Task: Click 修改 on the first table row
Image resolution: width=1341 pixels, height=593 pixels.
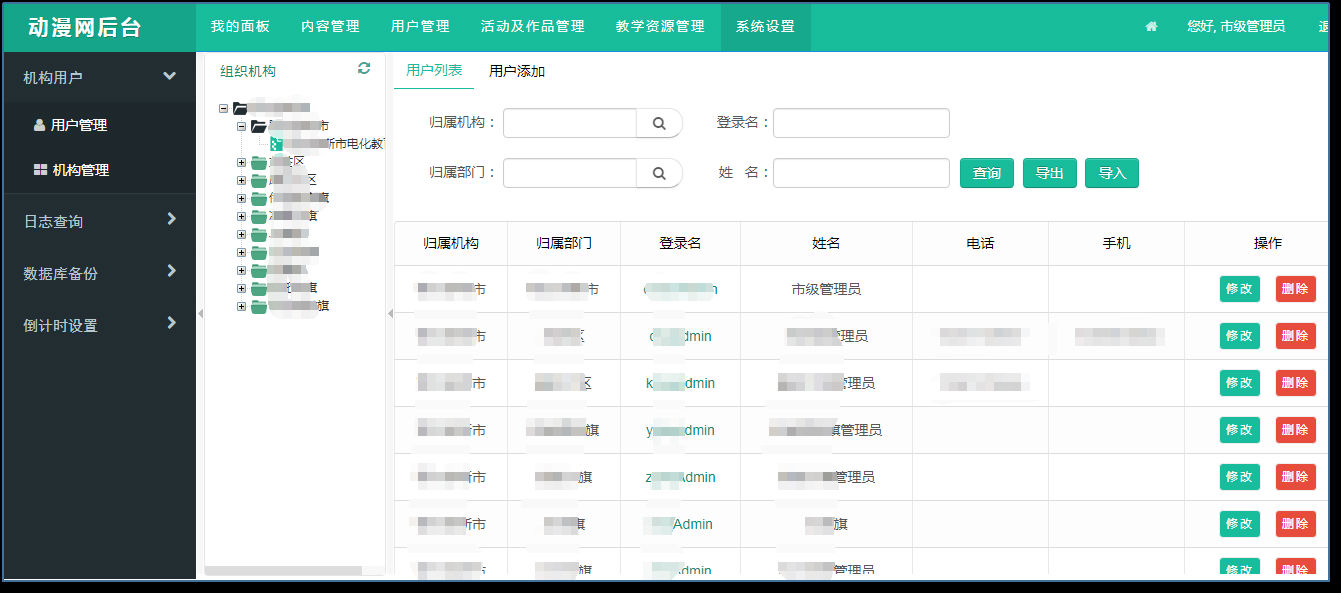Action: tap(1239, 289)
